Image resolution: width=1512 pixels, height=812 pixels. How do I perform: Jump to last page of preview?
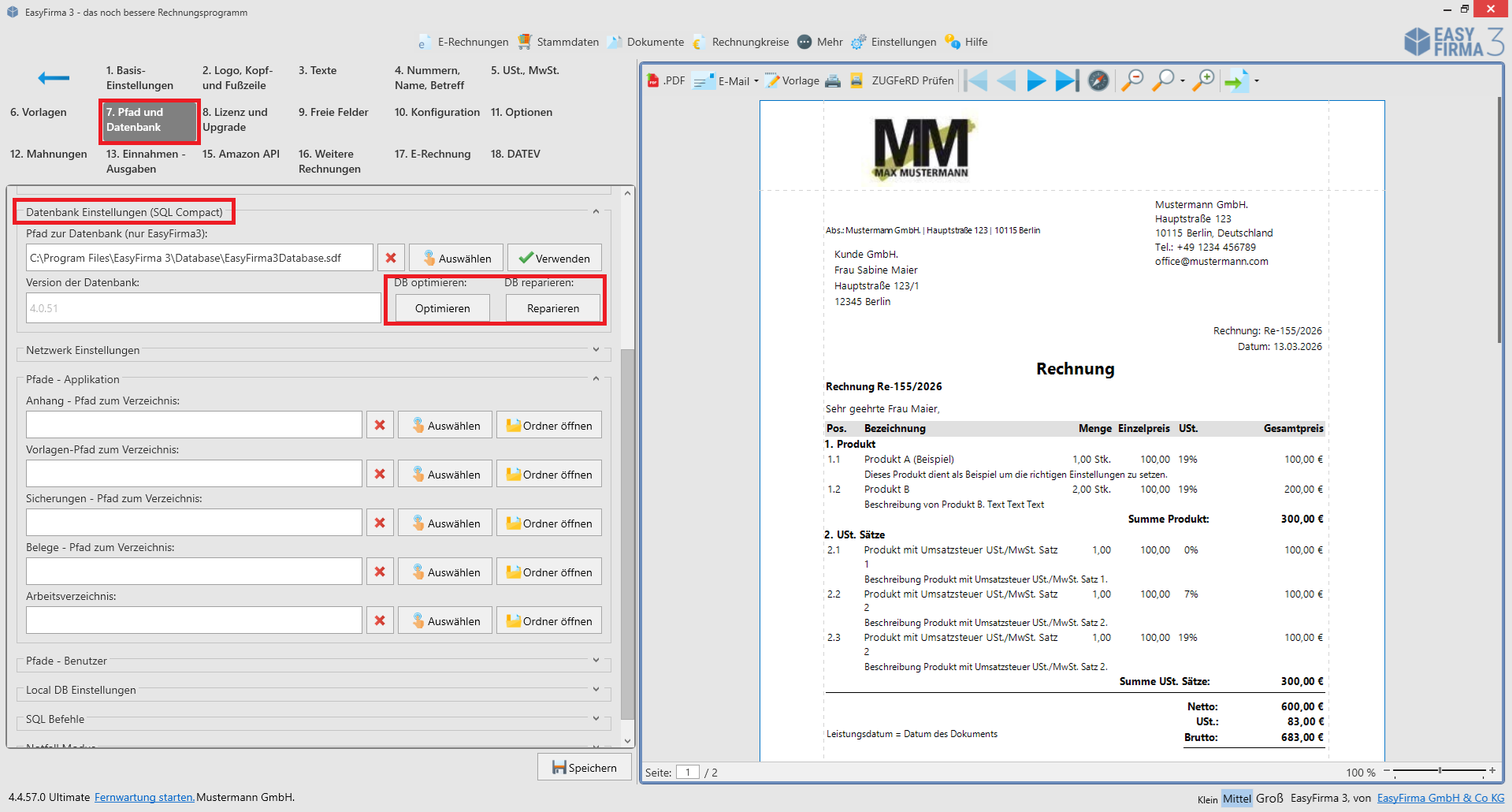pos(1067,80)
